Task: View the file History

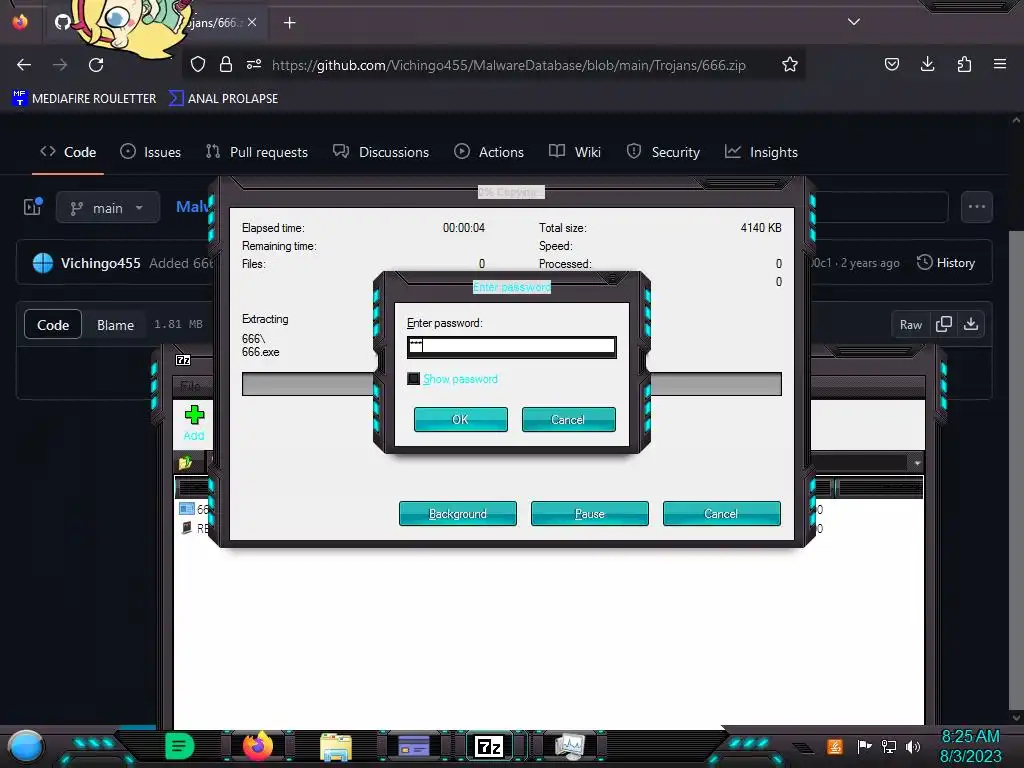Action: click(946, 263)
